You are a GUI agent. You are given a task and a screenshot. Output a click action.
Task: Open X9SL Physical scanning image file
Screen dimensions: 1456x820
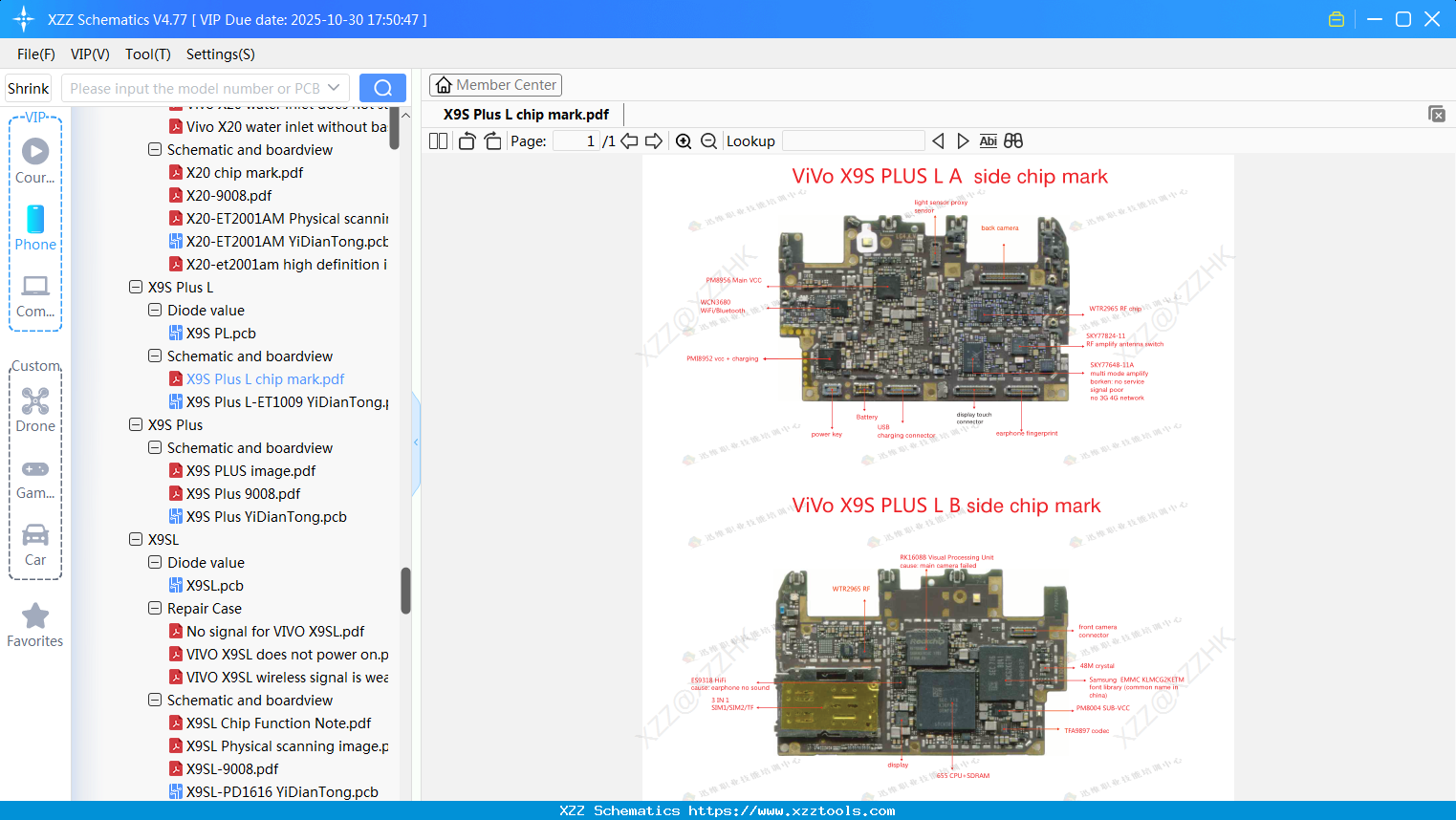(x=287, y=746)
